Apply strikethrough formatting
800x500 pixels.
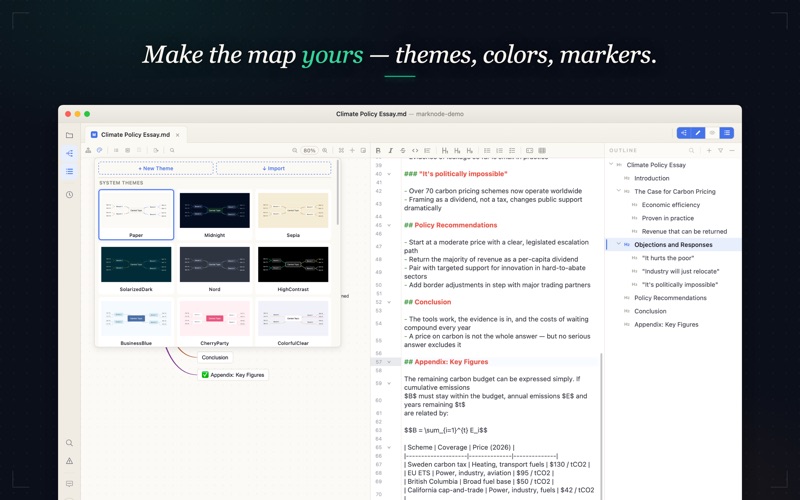coord(403,151)
